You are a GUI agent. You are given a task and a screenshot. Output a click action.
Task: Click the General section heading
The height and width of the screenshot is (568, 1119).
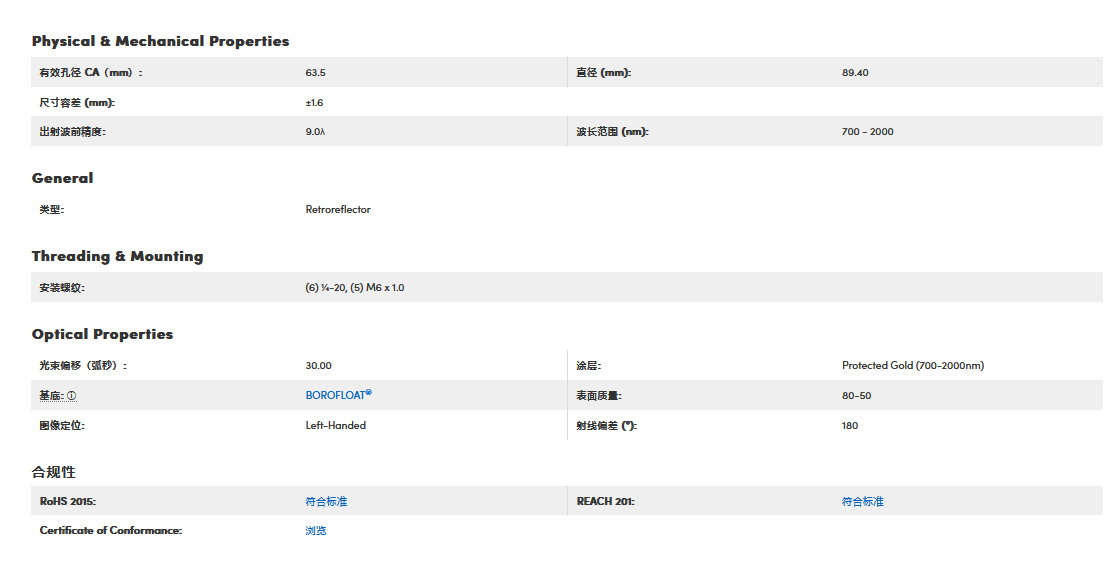click(62, 178)
